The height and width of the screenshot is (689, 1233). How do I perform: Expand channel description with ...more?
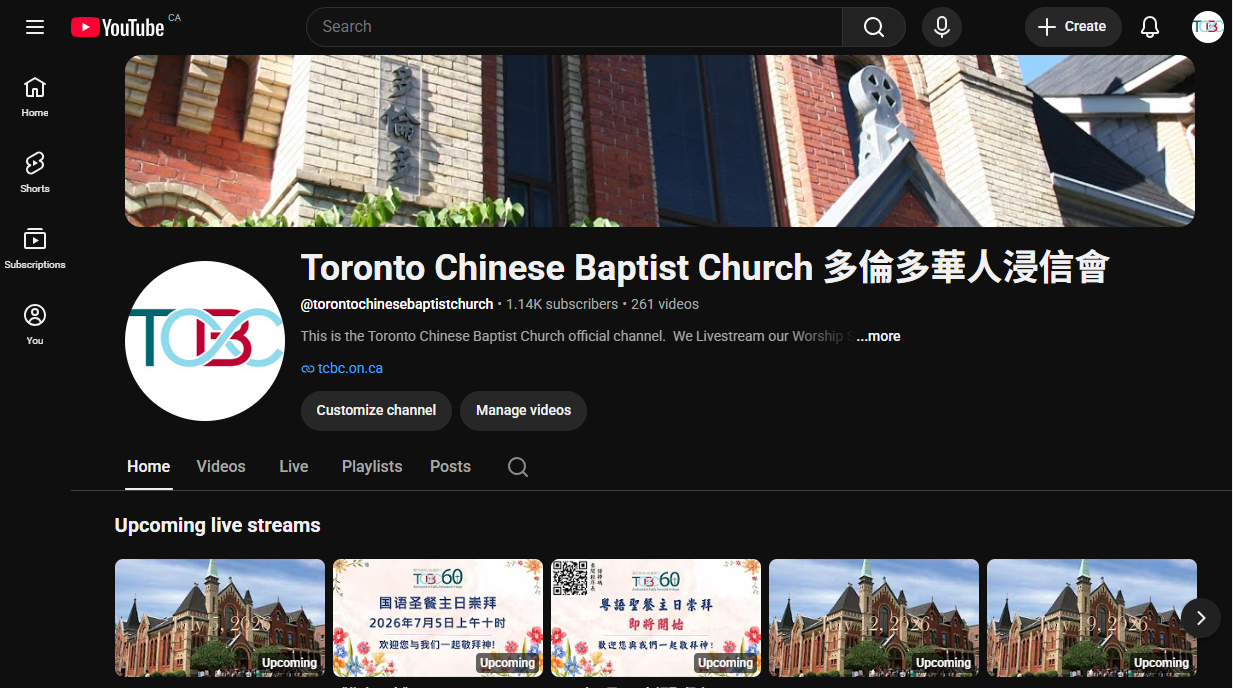click(878, 336)
